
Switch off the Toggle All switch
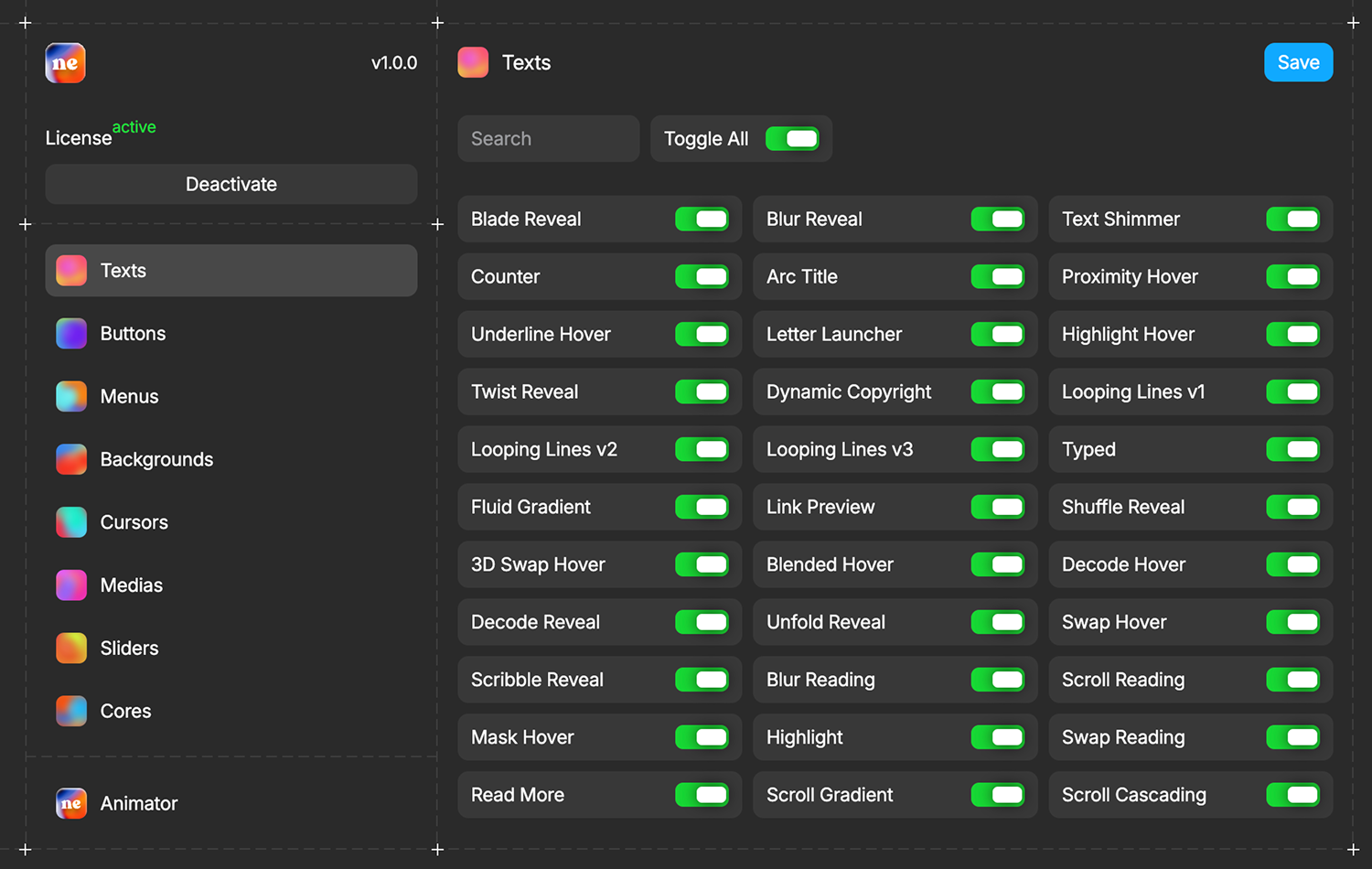[x=792, y=139]
